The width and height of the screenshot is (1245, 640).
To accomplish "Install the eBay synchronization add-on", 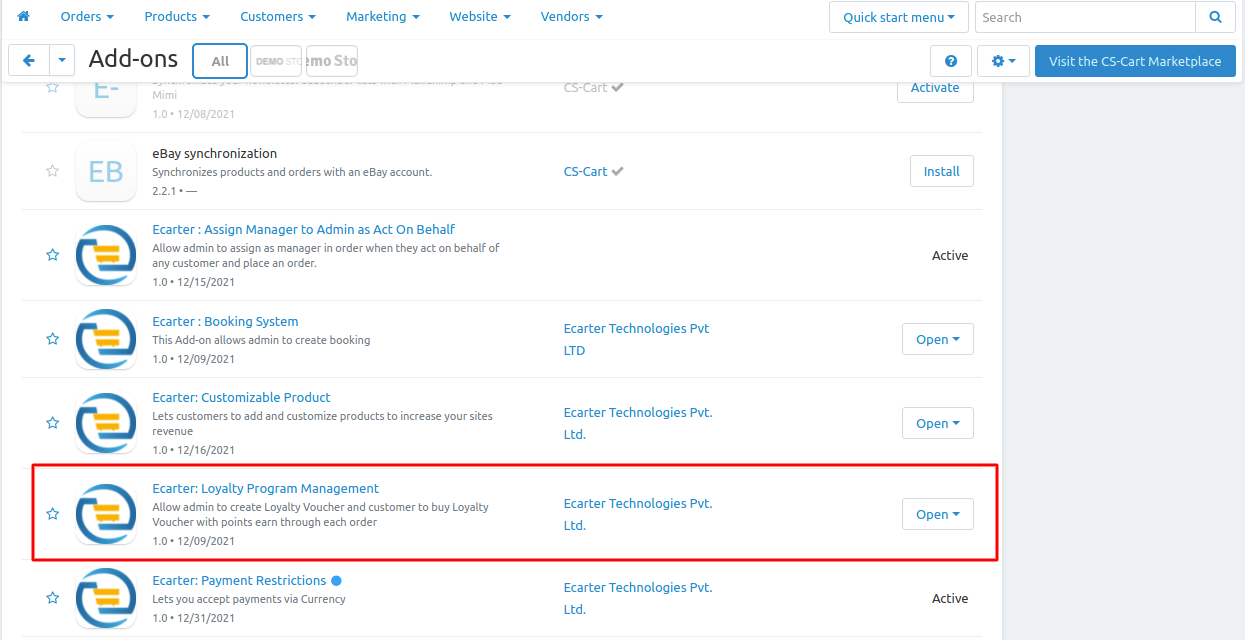I will [941, 171].
